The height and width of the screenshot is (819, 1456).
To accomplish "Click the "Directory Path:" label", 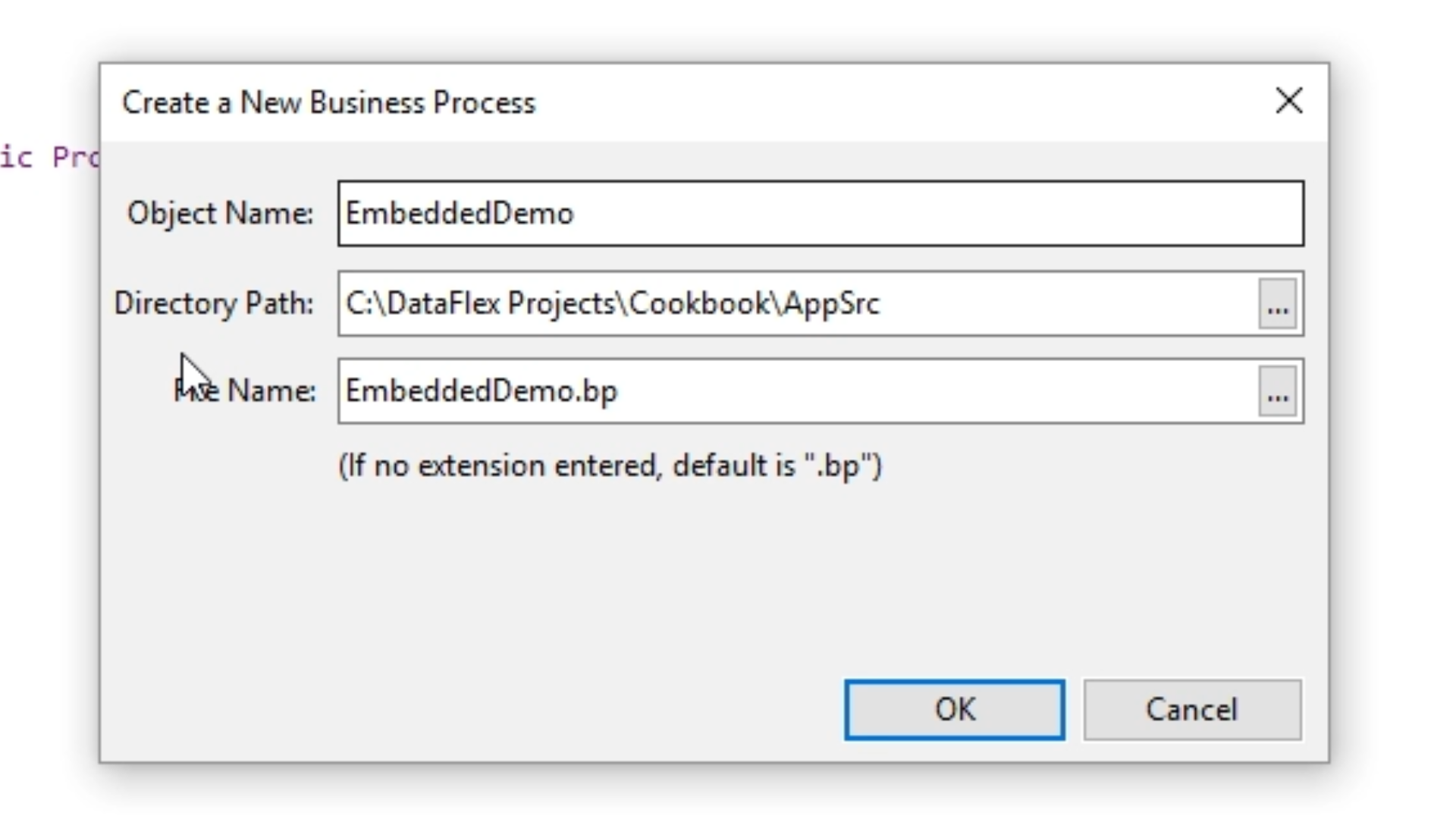I will coord(214,304).
